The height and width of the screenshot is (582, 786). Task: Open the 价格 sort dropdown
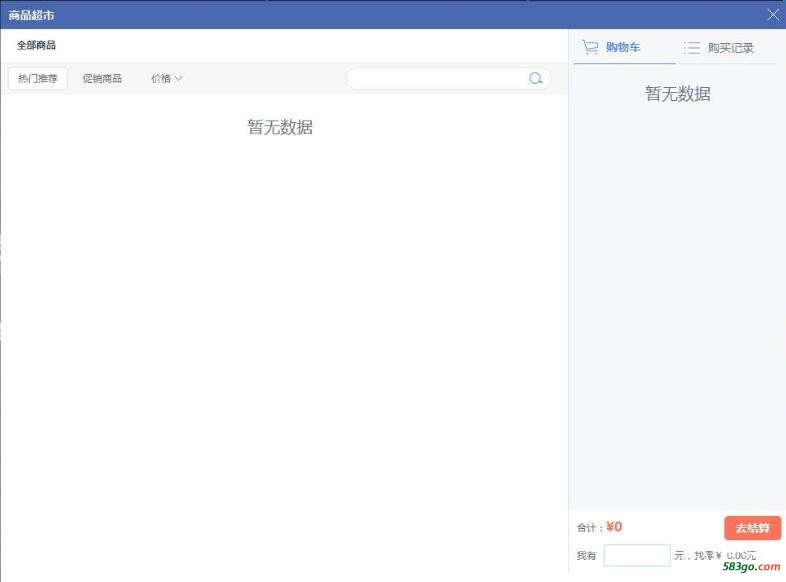coord(166,78)
